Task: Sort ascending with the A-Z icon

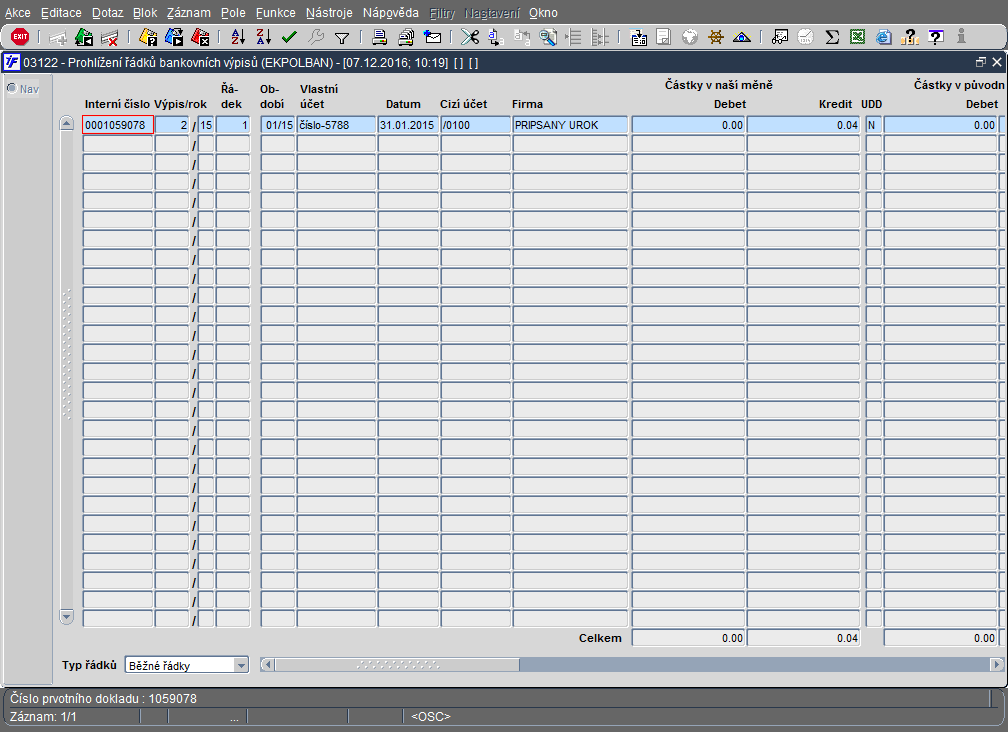Action: coord(238,37)
